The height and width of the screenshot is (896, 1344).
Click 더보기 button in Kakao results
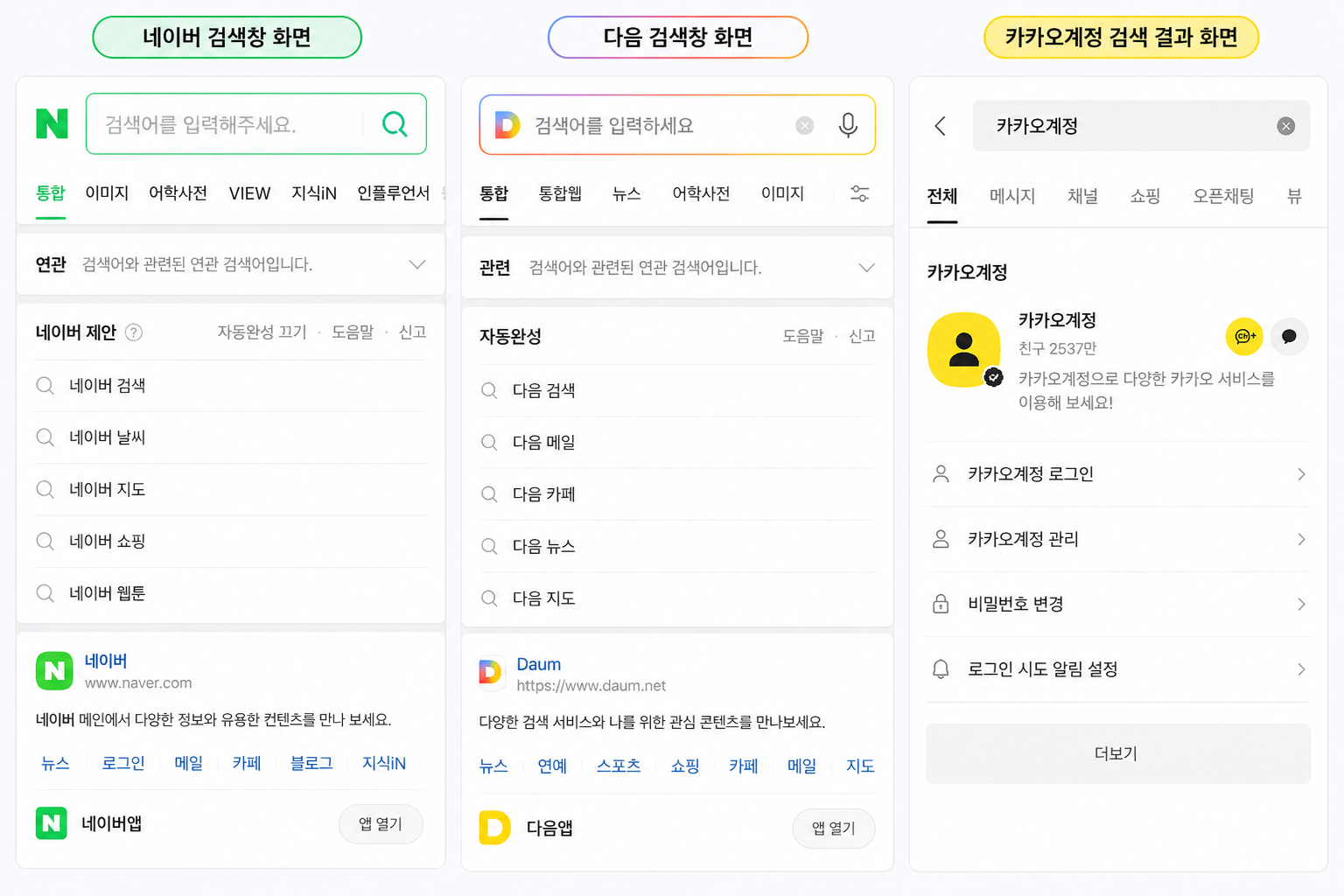point(1117,753)
